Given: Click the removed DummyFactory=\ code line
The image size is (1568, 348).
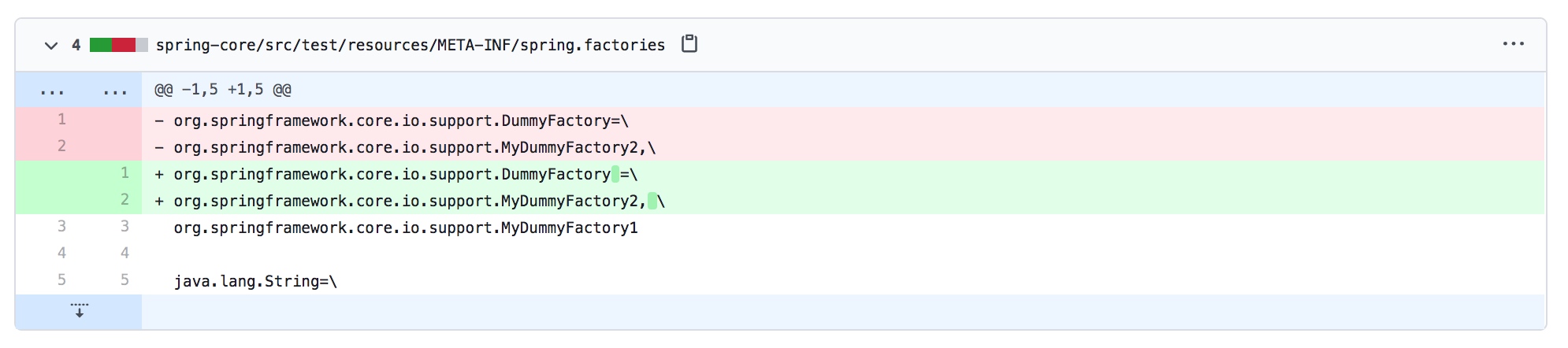Looking at the screenshot, I should [401, 120].
